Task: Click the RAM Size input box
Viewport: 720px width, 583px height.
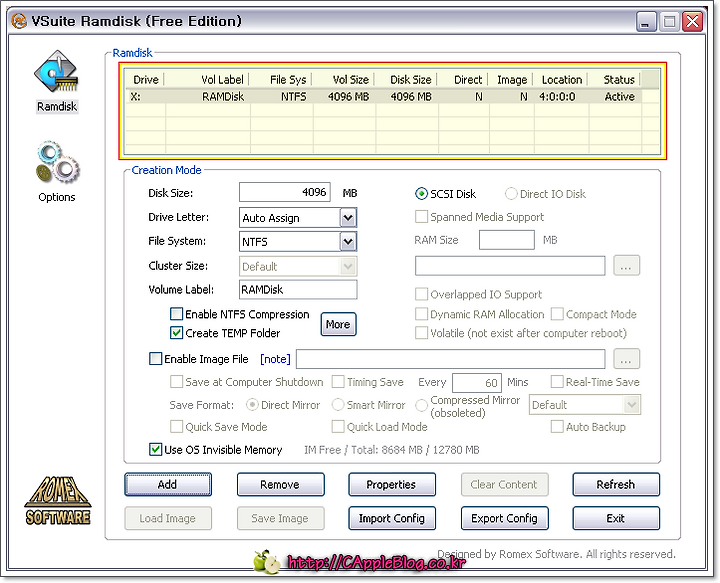Action: pyautogui.click(x=506, y=240)
